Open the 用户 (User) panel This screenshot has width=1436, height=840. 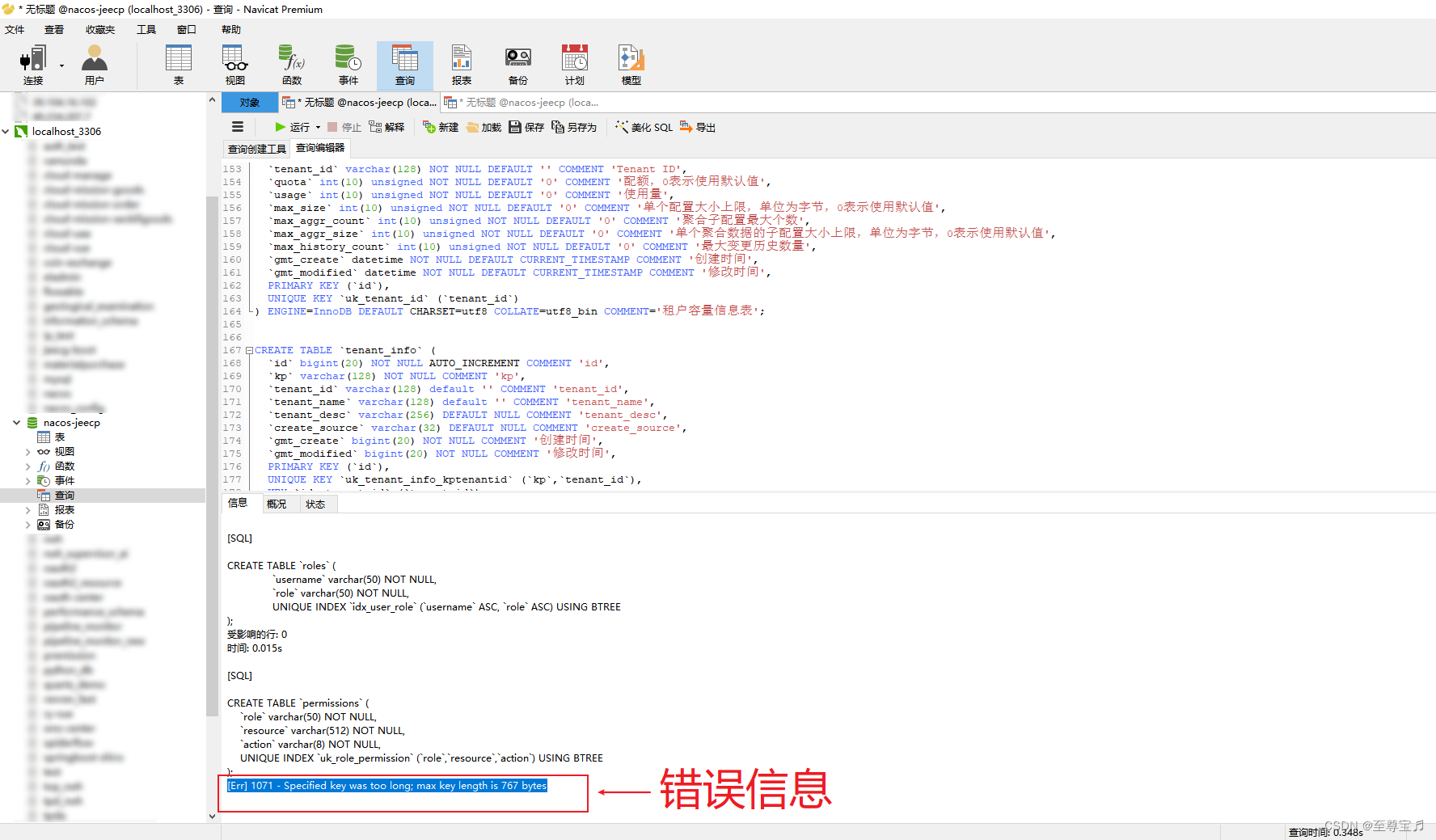(x=95, y=65)
